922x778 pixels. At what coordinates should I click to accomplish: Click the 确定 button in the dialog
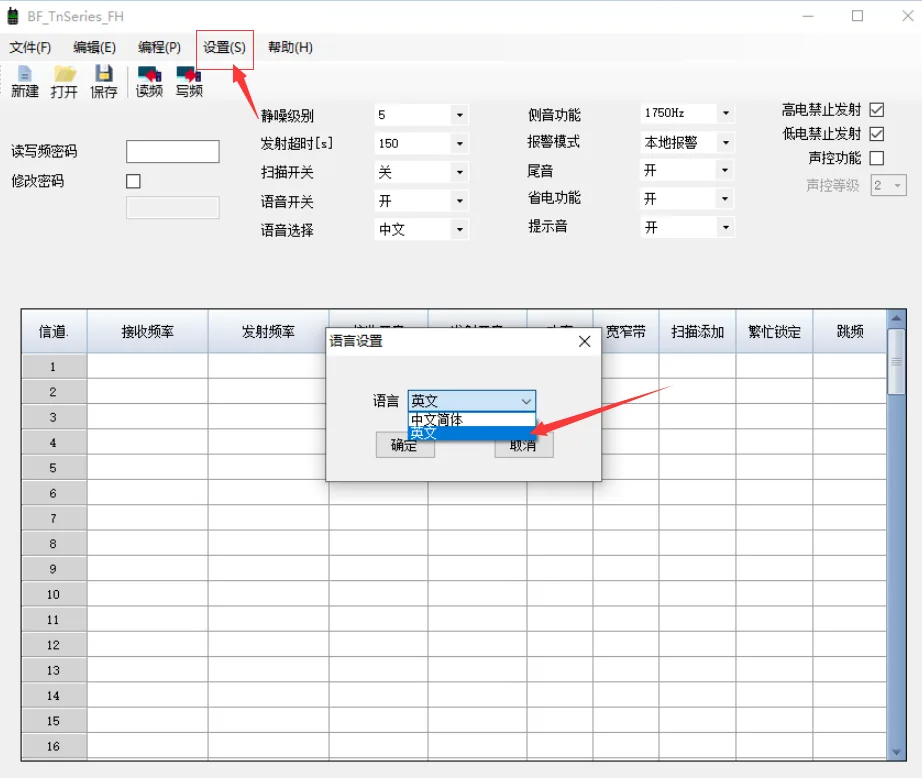(405, 446)
